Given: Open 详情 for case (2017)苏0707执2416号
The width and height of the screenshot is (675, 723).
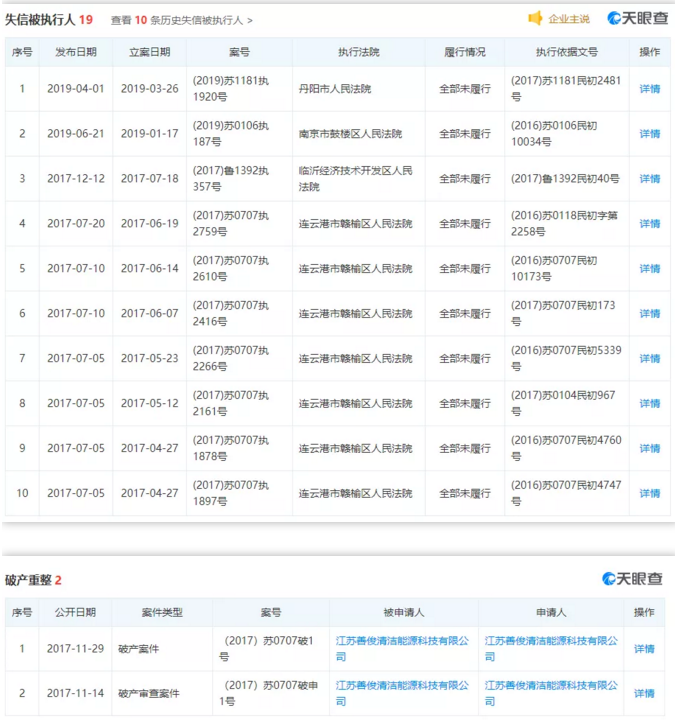Looking at the screenshot, I should pyautogui.click(x=650, y=314).
